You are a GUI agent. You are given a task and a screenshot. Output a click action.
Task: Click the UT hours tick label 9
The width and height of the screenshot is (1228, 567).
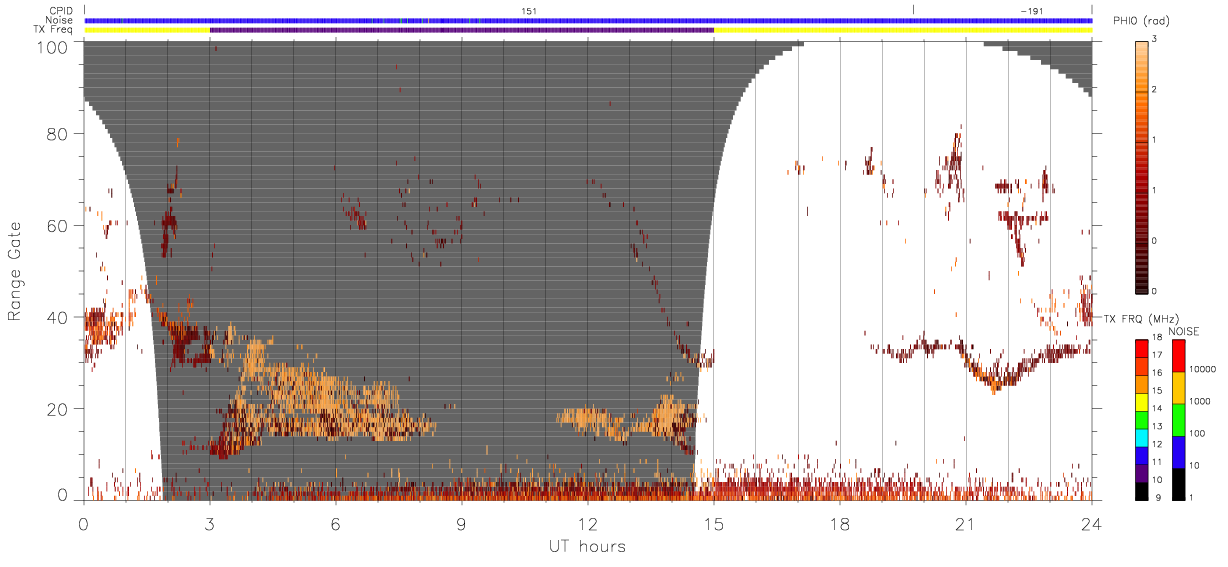coord(462,525)
